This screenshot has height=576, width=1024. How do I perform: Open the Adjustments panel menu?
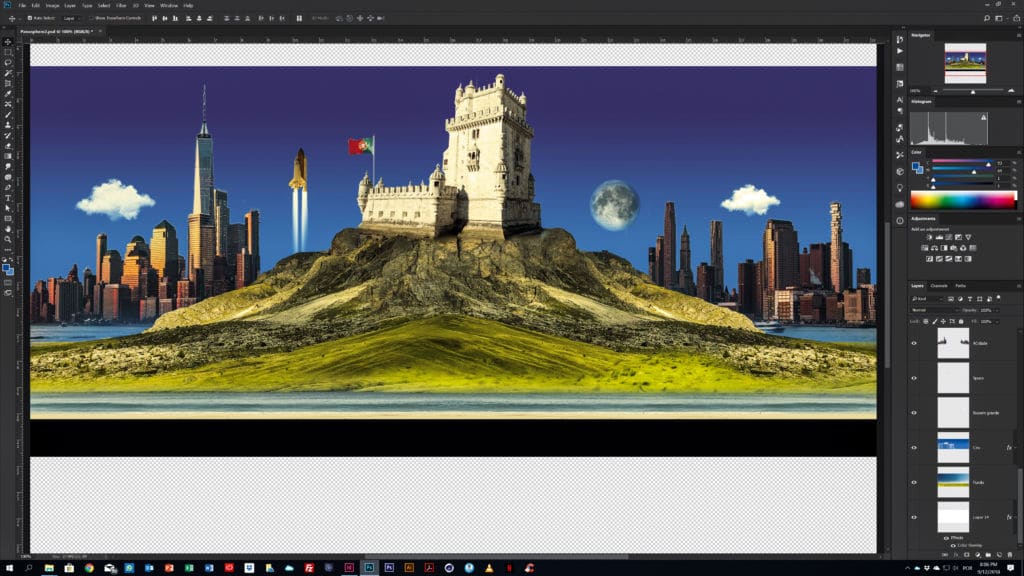1018,219
